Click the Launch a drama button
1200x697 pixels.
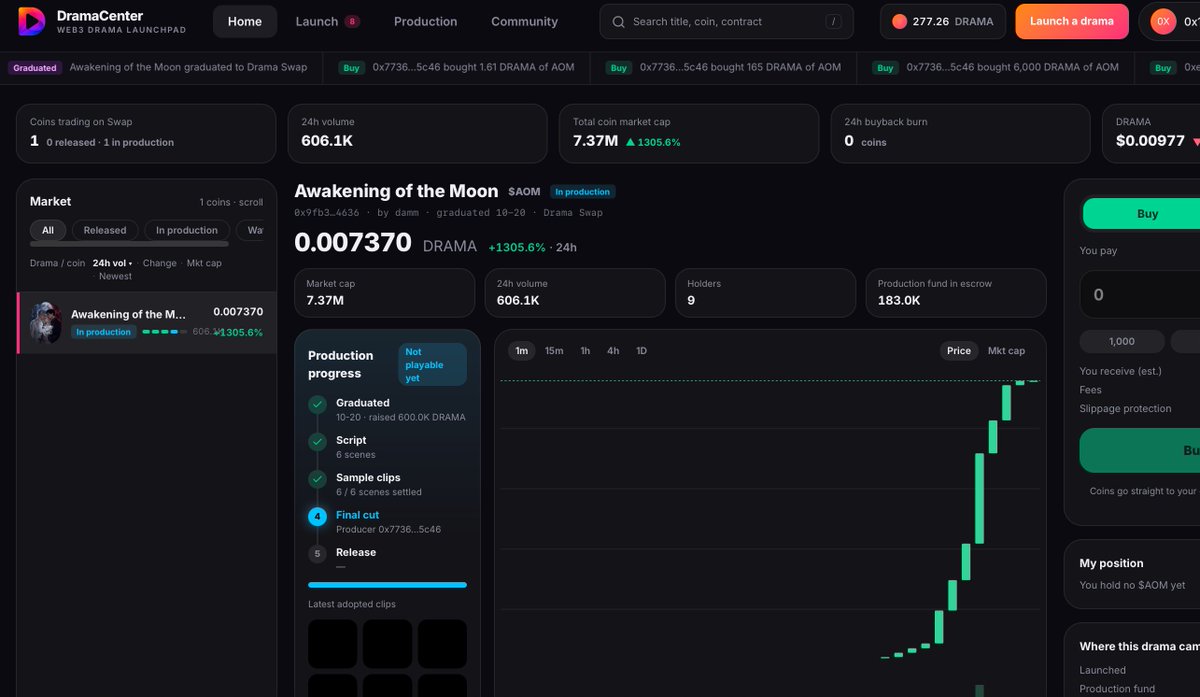pyautogui.click(x=1072, y=22)
